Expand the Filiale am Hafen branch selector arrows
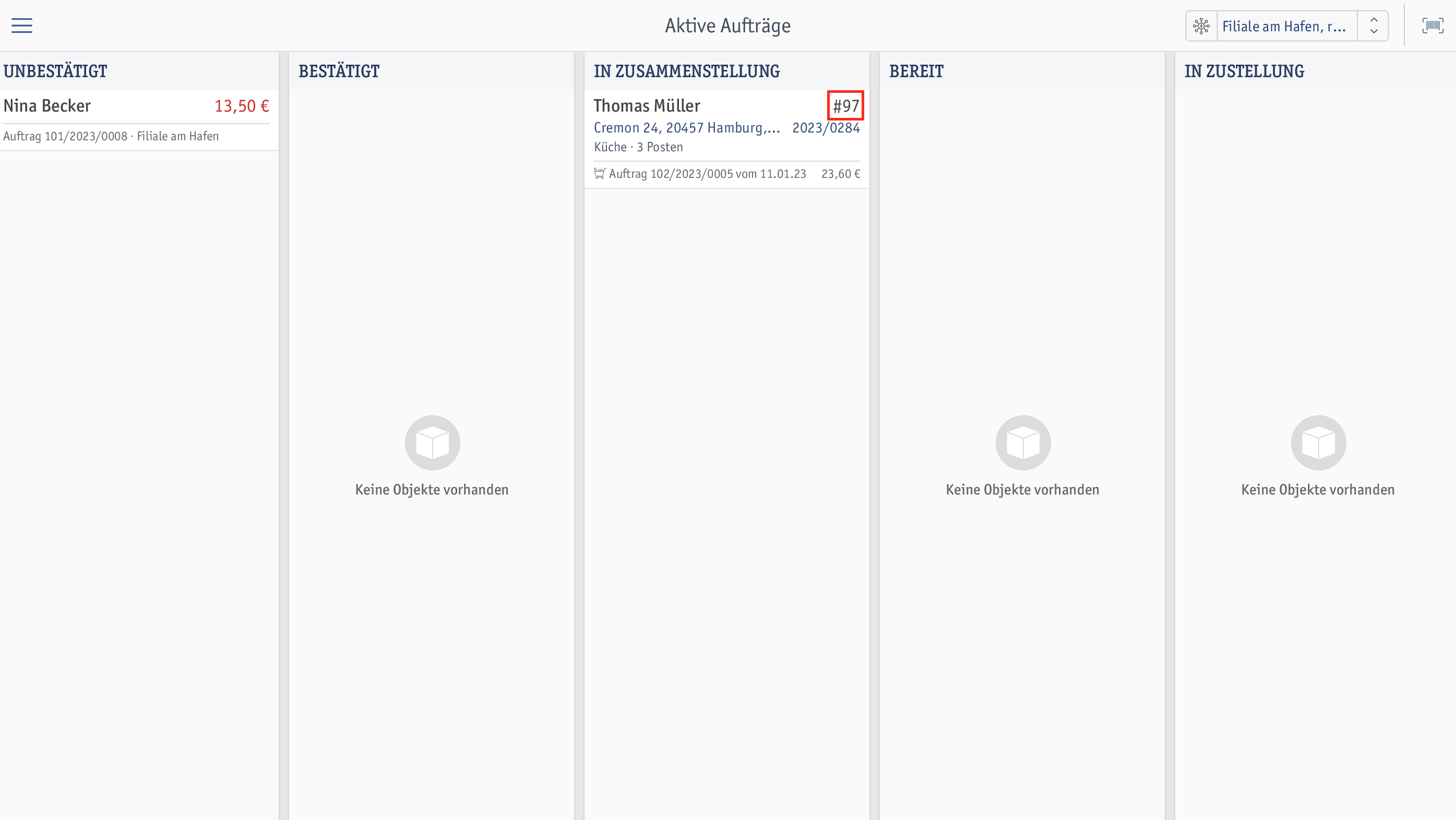 pos(1374,26)
